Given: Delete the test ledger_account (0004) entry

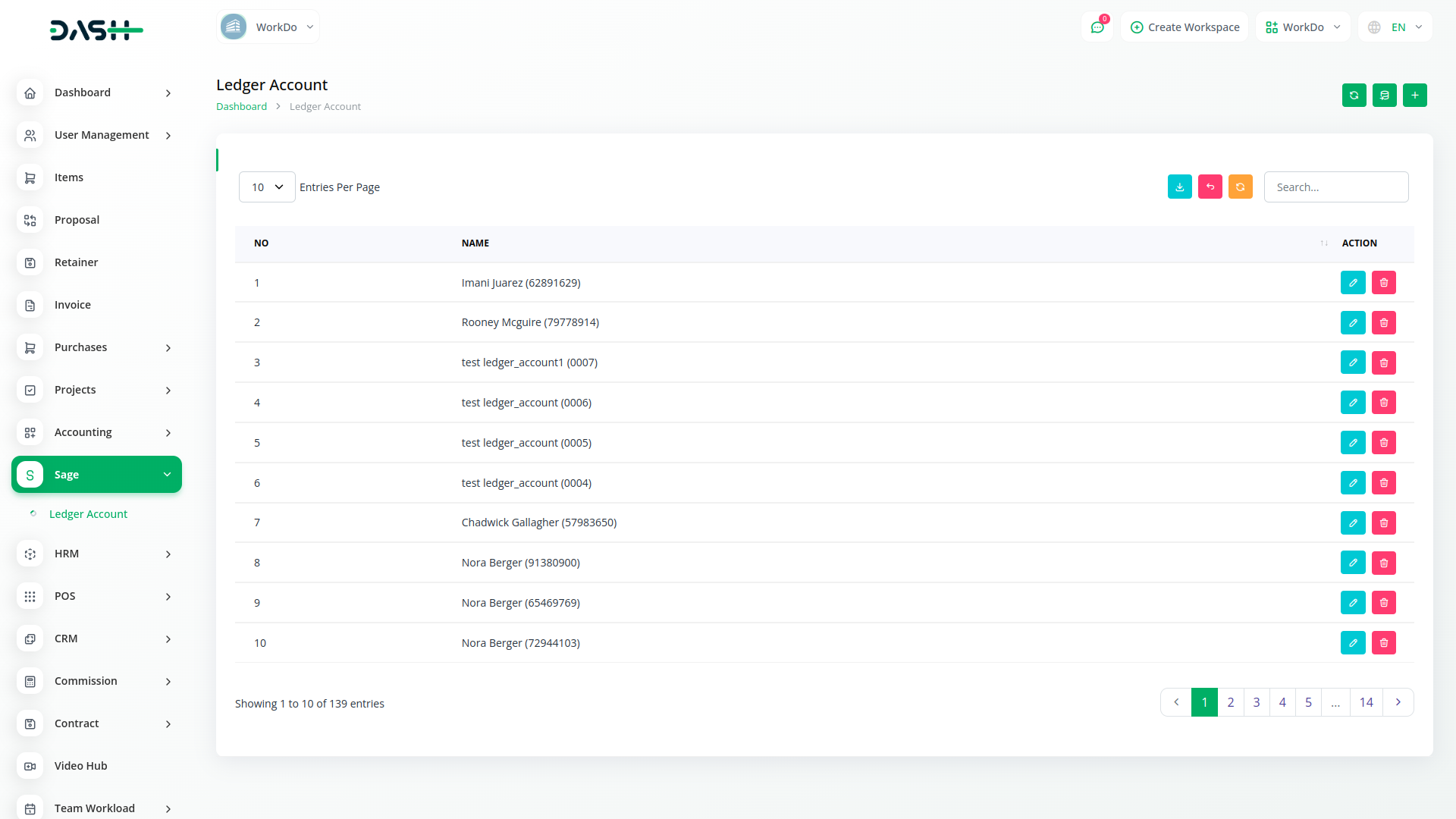Looking at the screenshot, I should 1384,482.
